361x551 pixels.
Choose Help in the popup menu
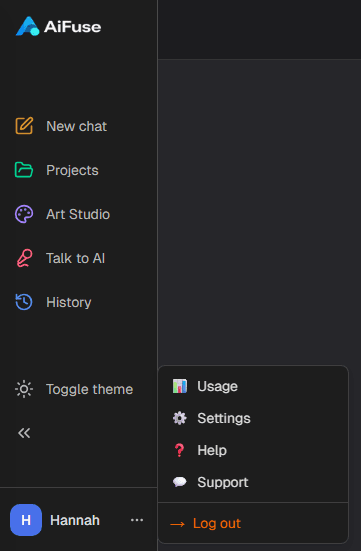(x=253, y=450)
